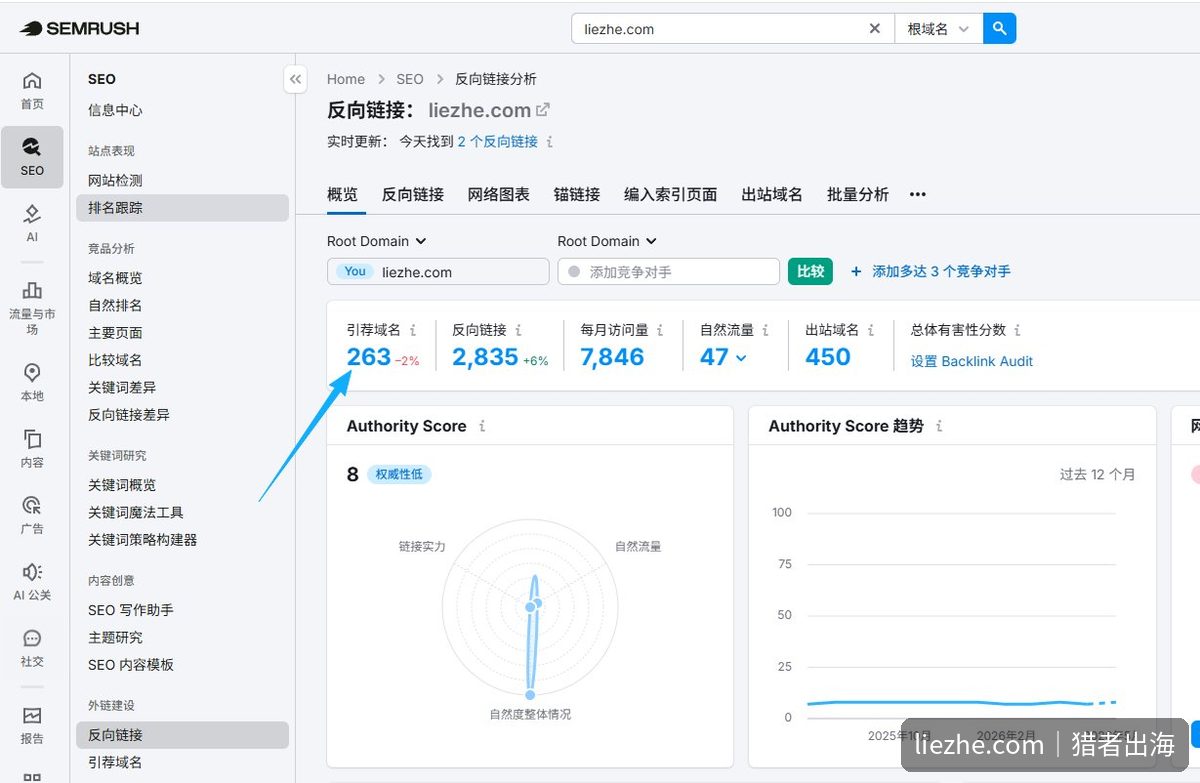
Task: Click the green 比较 button
Action: 810,271
